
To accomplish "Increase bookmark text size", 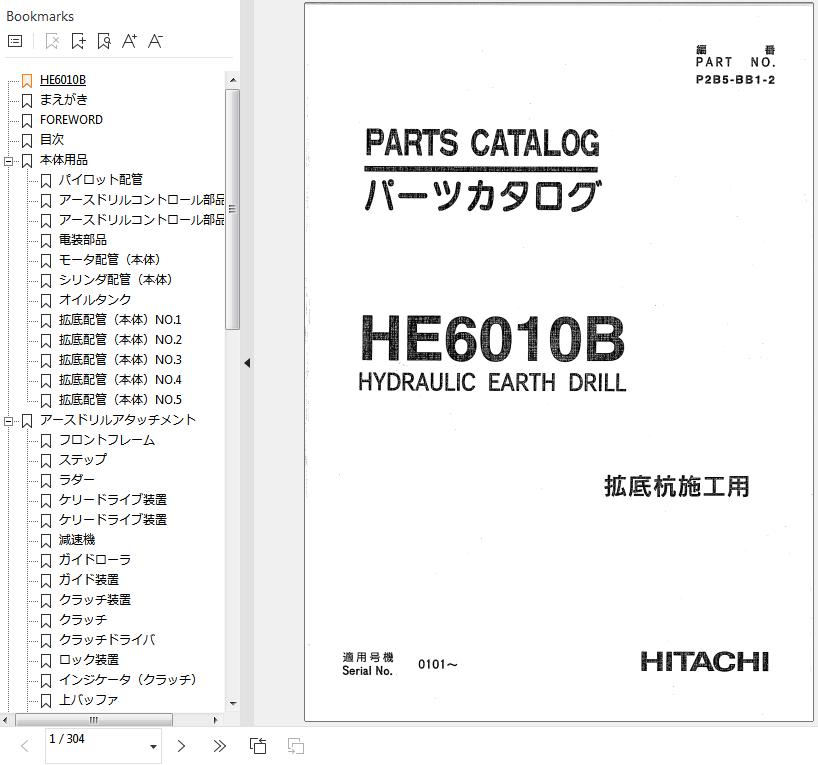I will pos(129,41).
